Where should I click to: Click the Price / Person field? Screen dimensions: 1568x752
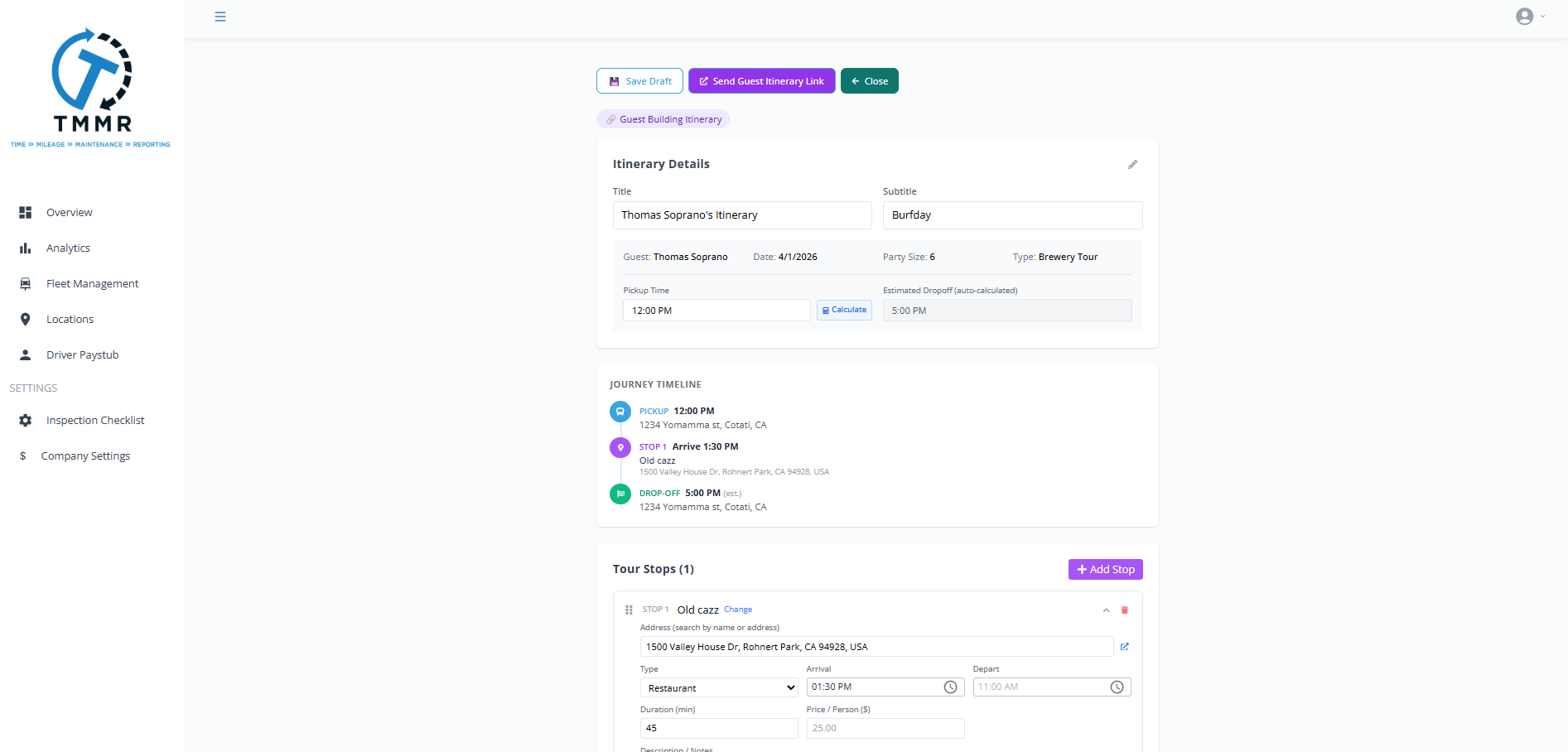coord(885,729)
